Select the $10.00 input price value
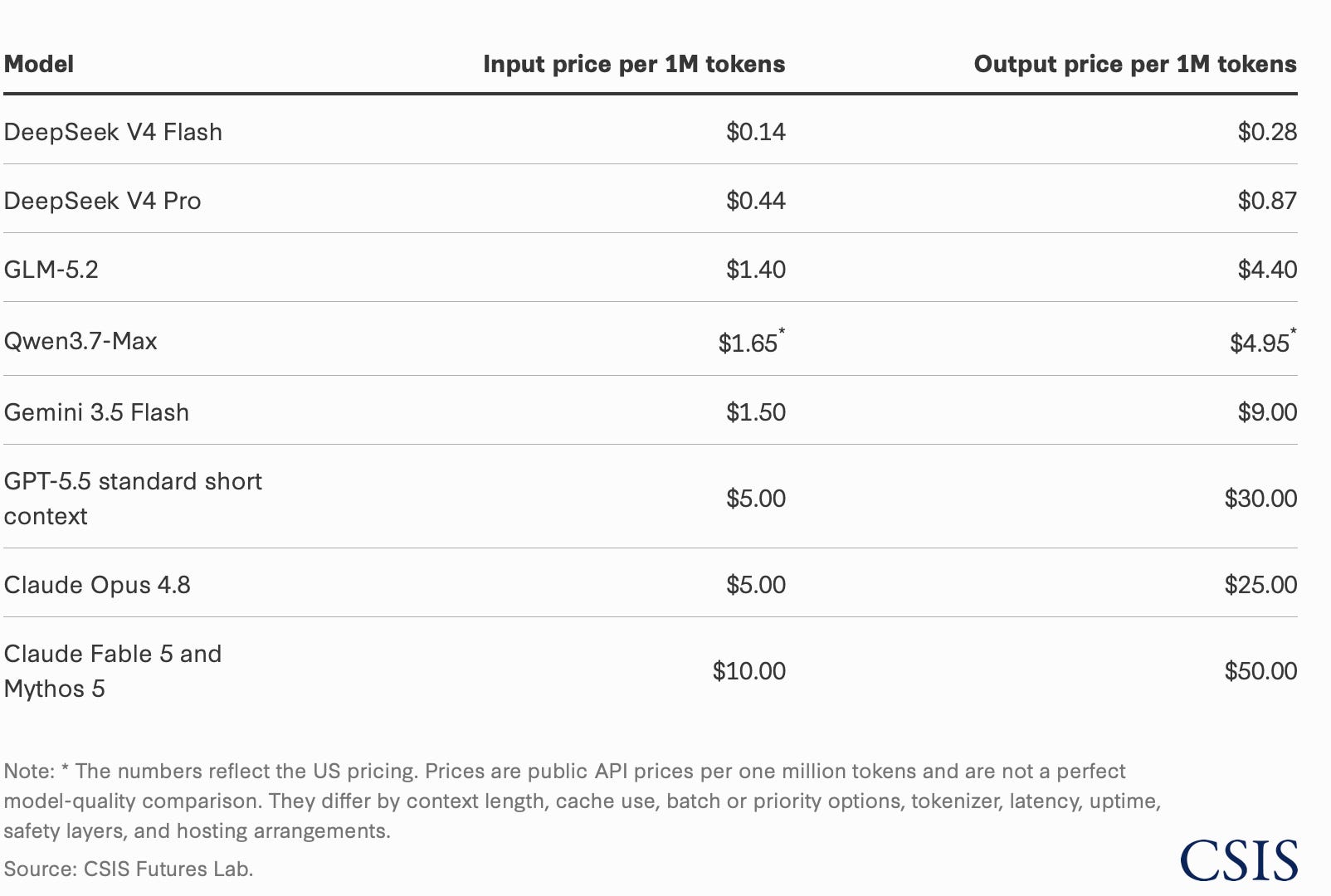Screen dimensions: 1331x896 (749, 671)
